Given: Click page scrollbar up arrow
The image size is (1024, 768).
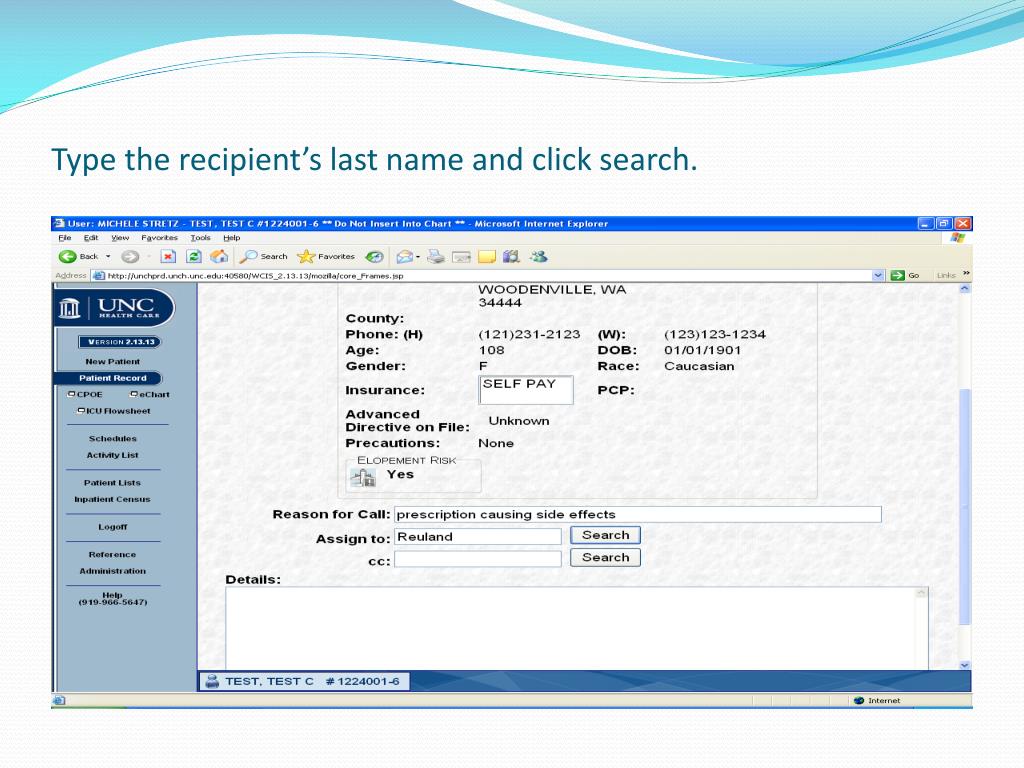Looking at the screenshot, I should coord(965,288).
